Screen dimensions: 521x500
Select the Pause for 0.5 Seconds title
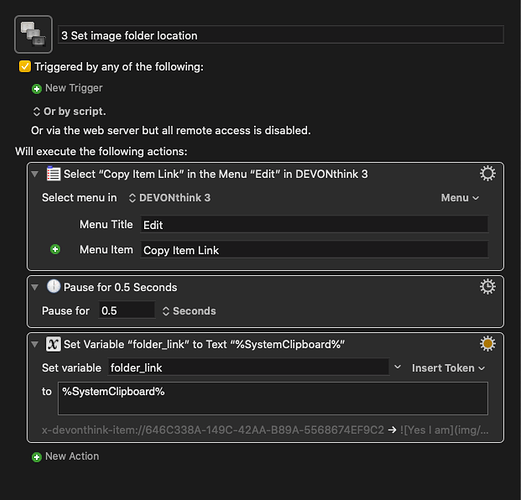coord(120,287)
